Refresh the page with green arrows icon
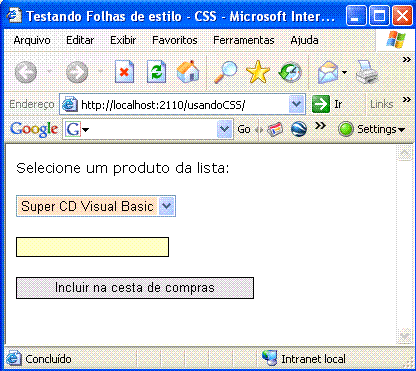The height and width of the screenshot is (371, 416). coord(156,71)
